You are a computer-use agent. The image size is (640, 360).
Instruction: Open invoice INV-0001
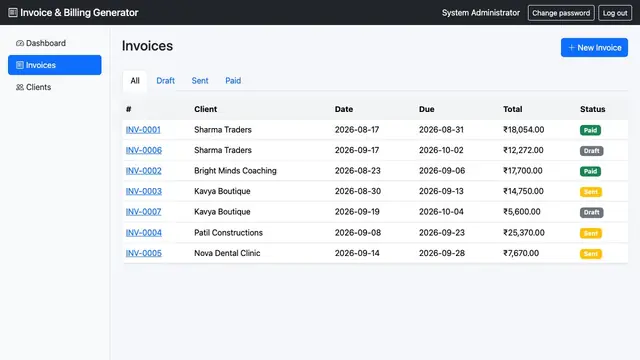pyautogui.click(x=143, y=129)
